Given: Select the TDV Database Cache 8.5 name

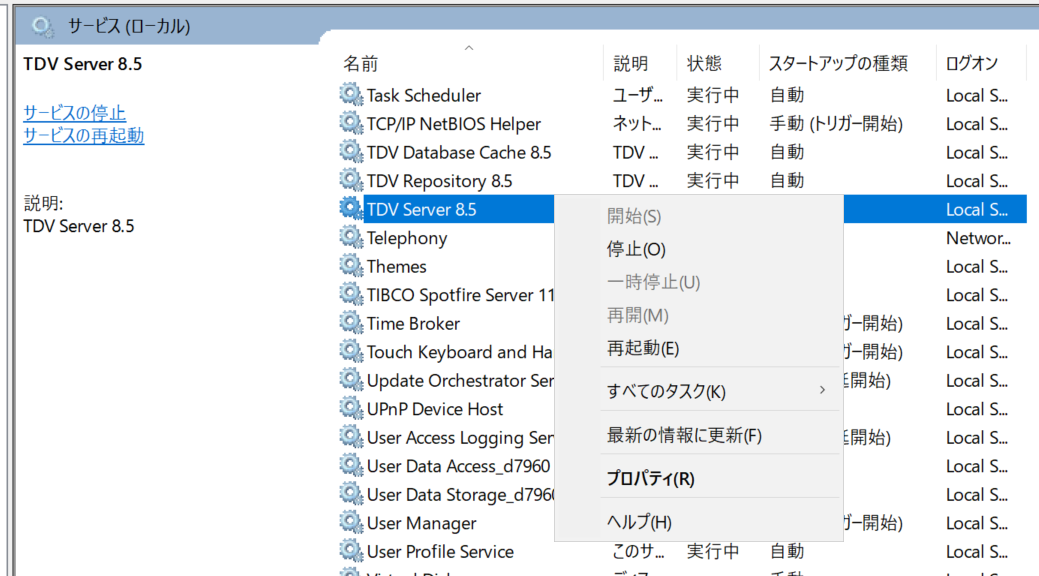Looking at the screenshot, I should coord(459,152).
